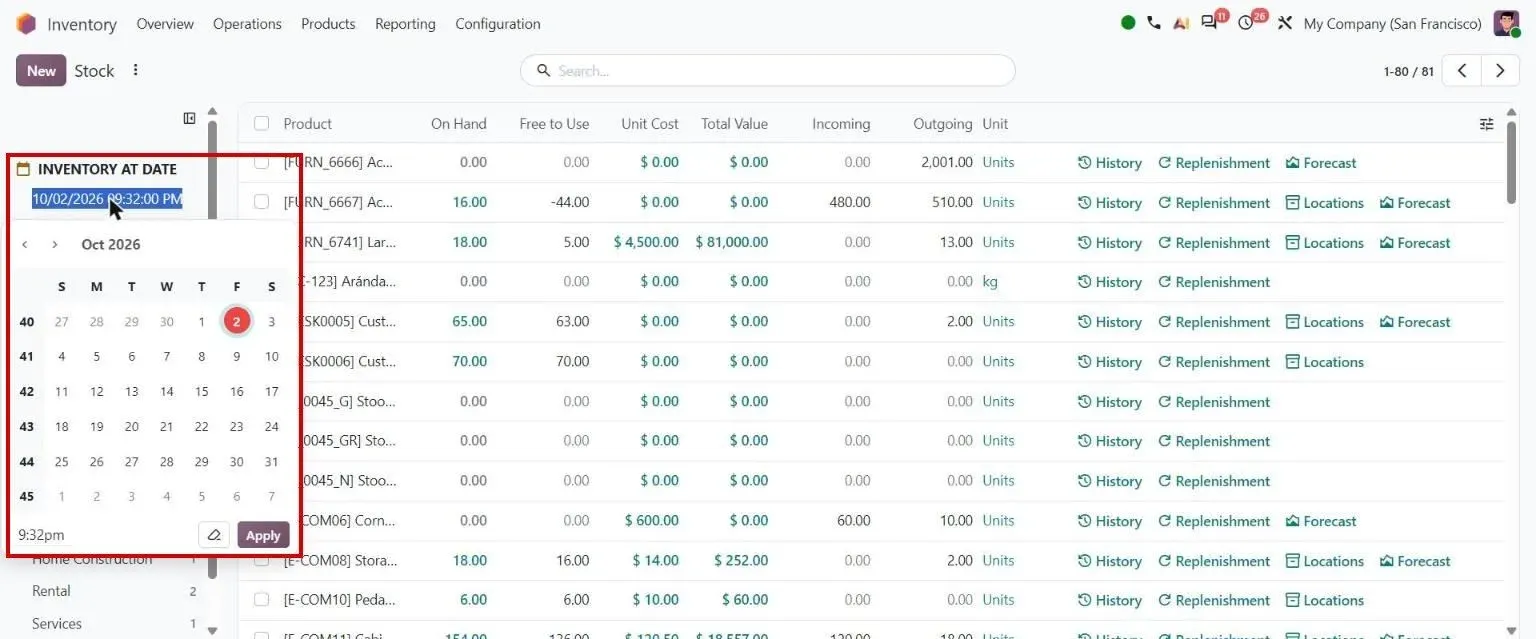Click the Odoo Inventory app logo icon
This screenshot has width=1536, height=639.
(x=25, y=24)
